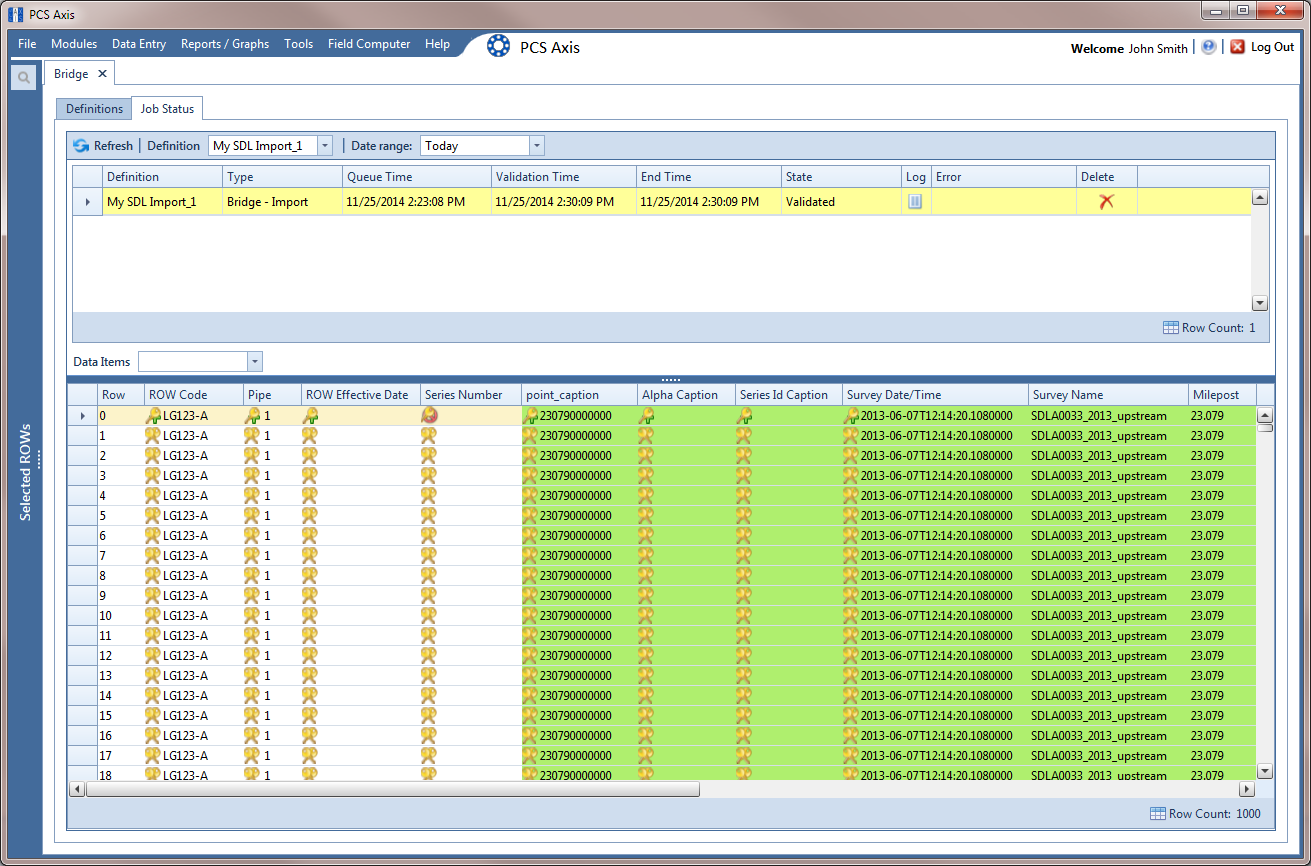This screenshot has width=1311, height=866.
Task: Close the Bridge tab
Action: (102, 74)
